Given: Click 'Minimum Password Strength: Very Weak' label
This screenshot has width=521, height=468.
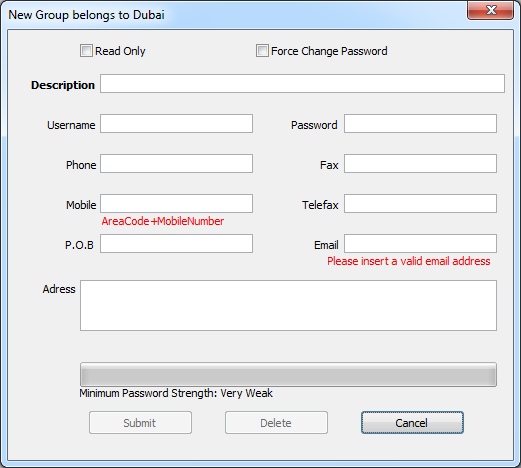Looking at the screenshot, I should 176,393.
